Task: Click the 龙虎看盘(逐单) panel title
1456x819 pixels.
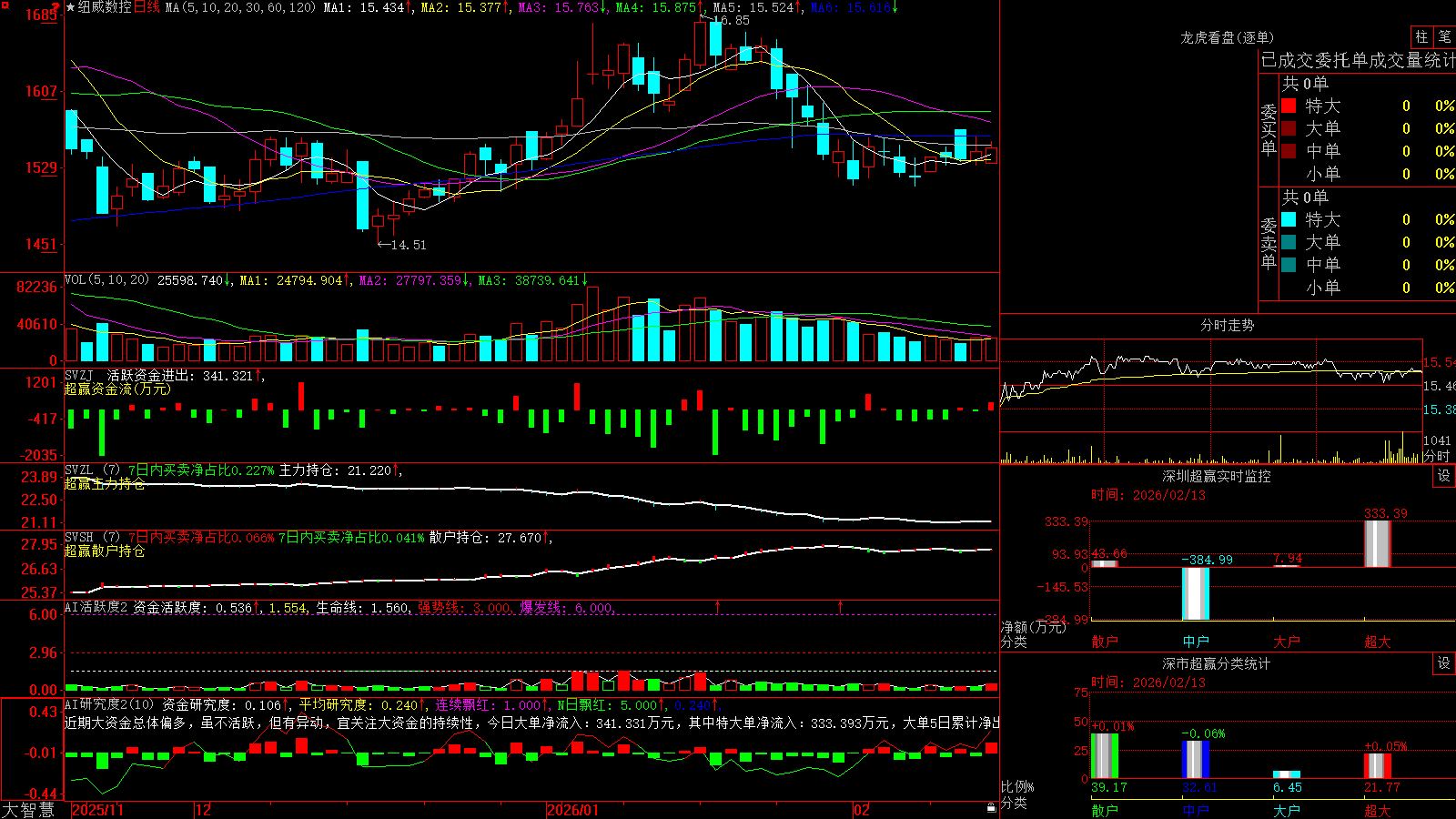Action: (1227, 37)
